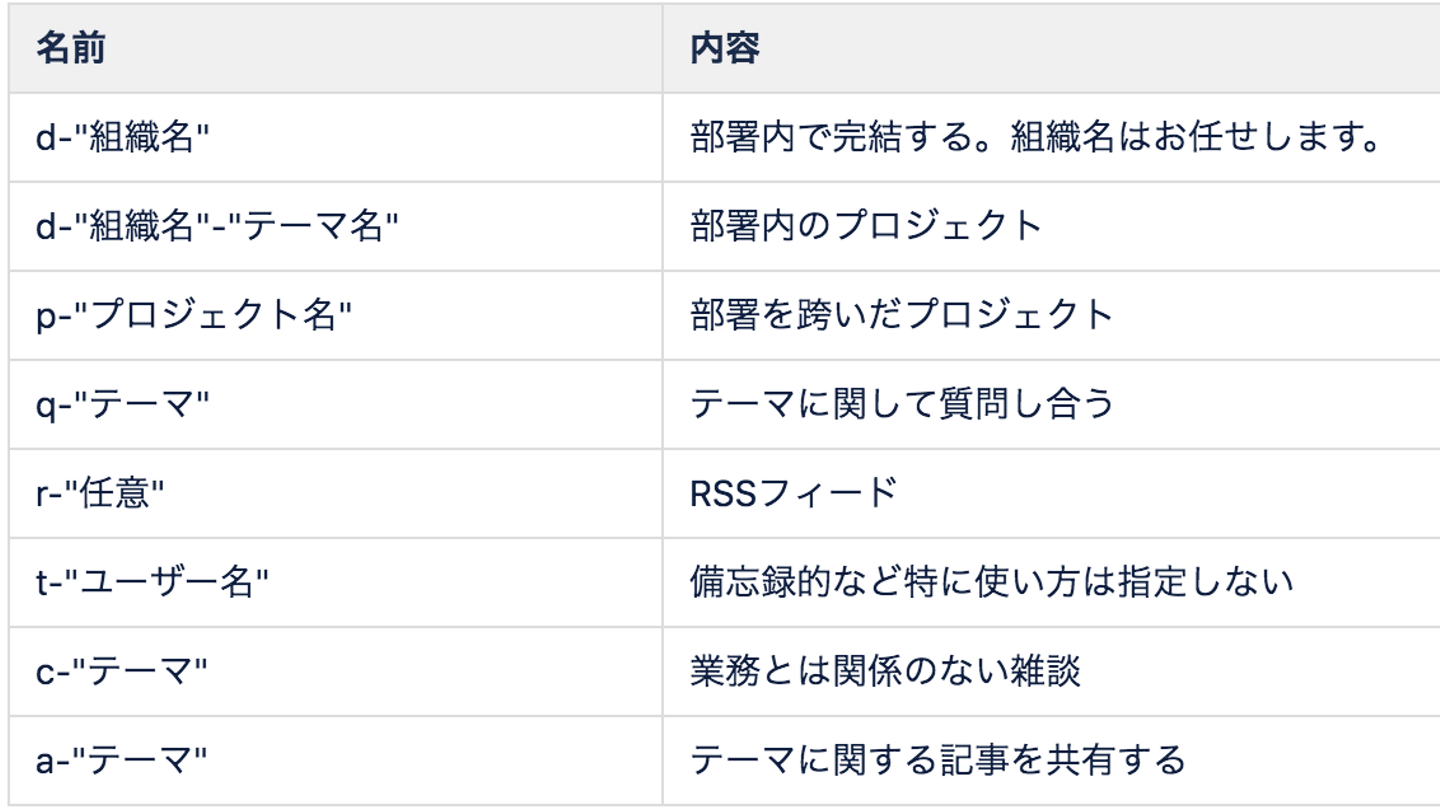This screenshot has height=809, width=1440.
Task: Select the a-"テーマ" name cell
Action: point(122,761)
